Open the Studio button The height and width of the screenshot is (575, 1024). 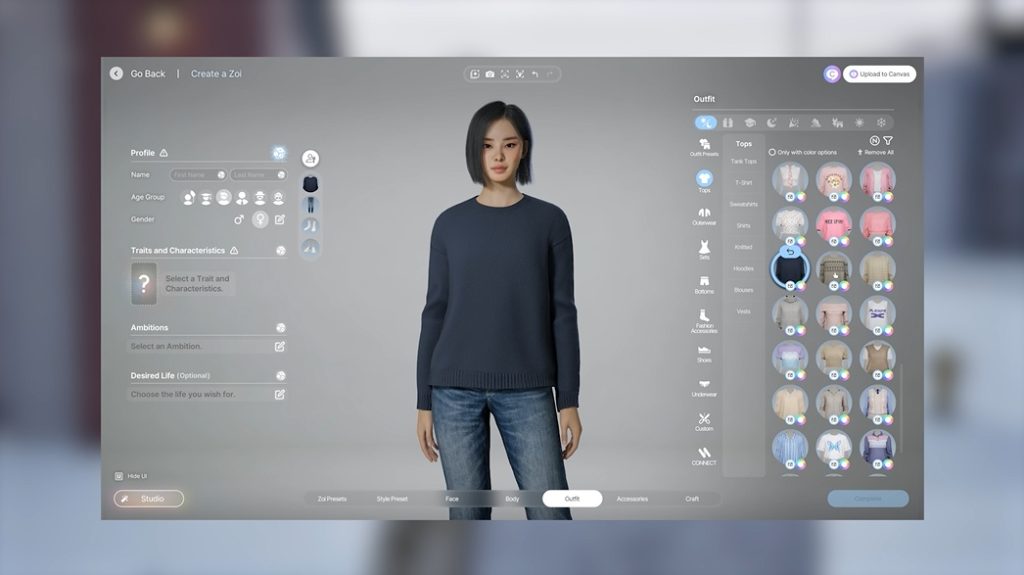148,498
